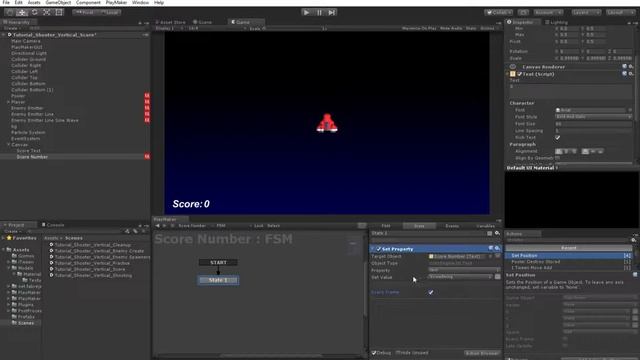Click Actions browser search icon

click(x=634, y=240)
